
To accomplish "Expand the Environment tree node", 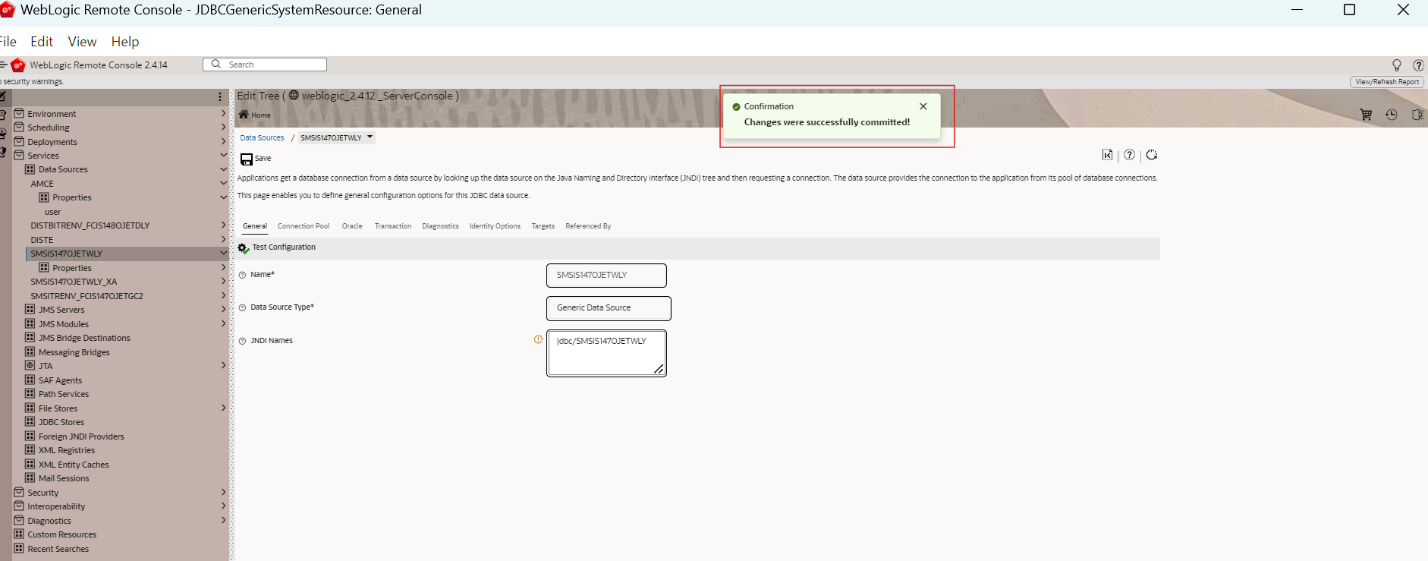I will click(223, 114).
